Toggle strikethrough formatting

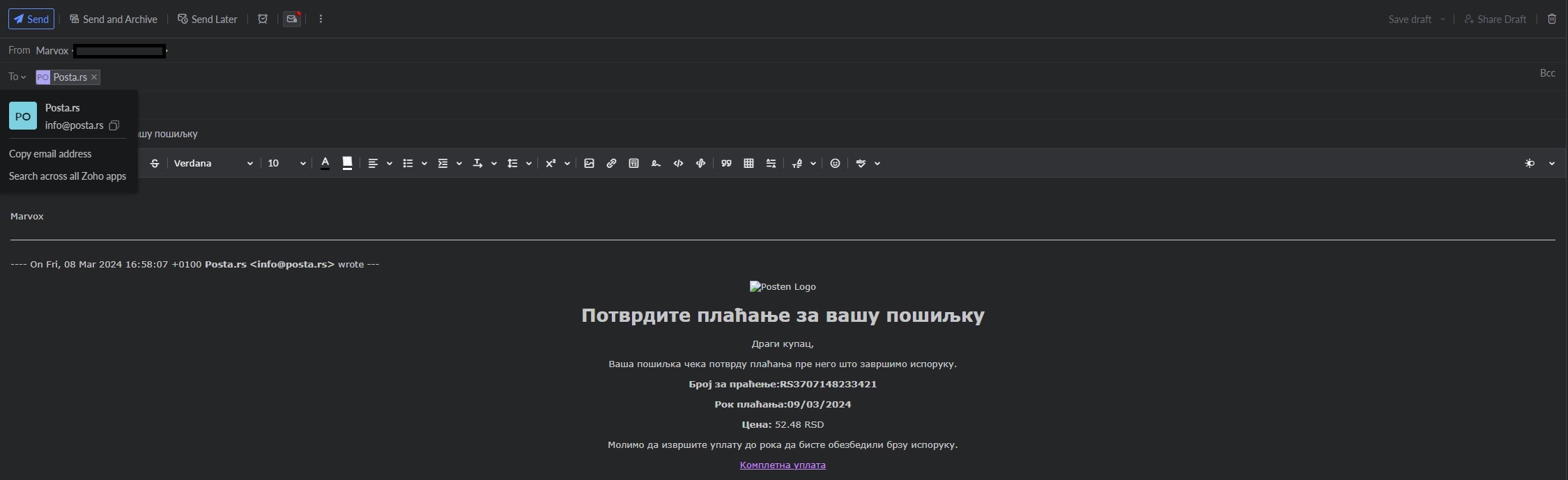coord(155,163)
